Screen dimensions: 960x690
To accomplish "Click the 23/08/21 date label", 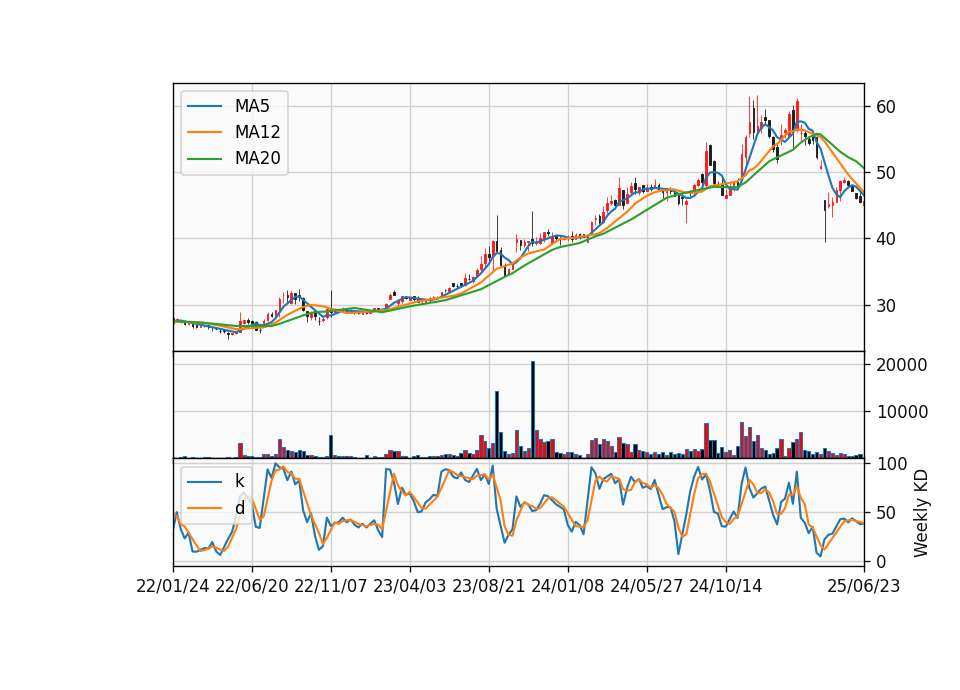I will (x=489, y=586).
